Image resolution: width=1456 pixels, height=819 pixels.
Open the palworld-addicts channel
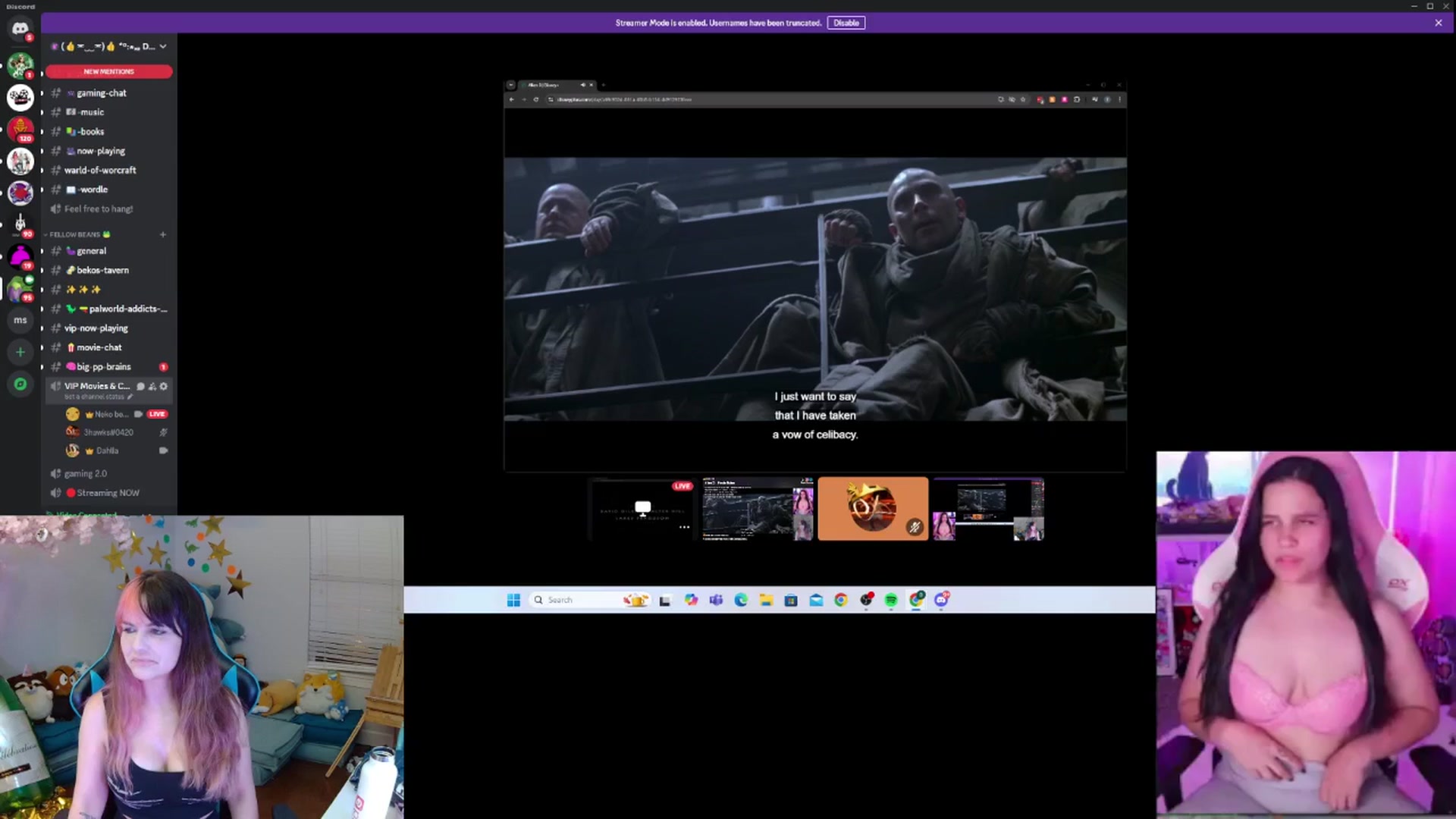pyautogui.click(x=109, y=309)
